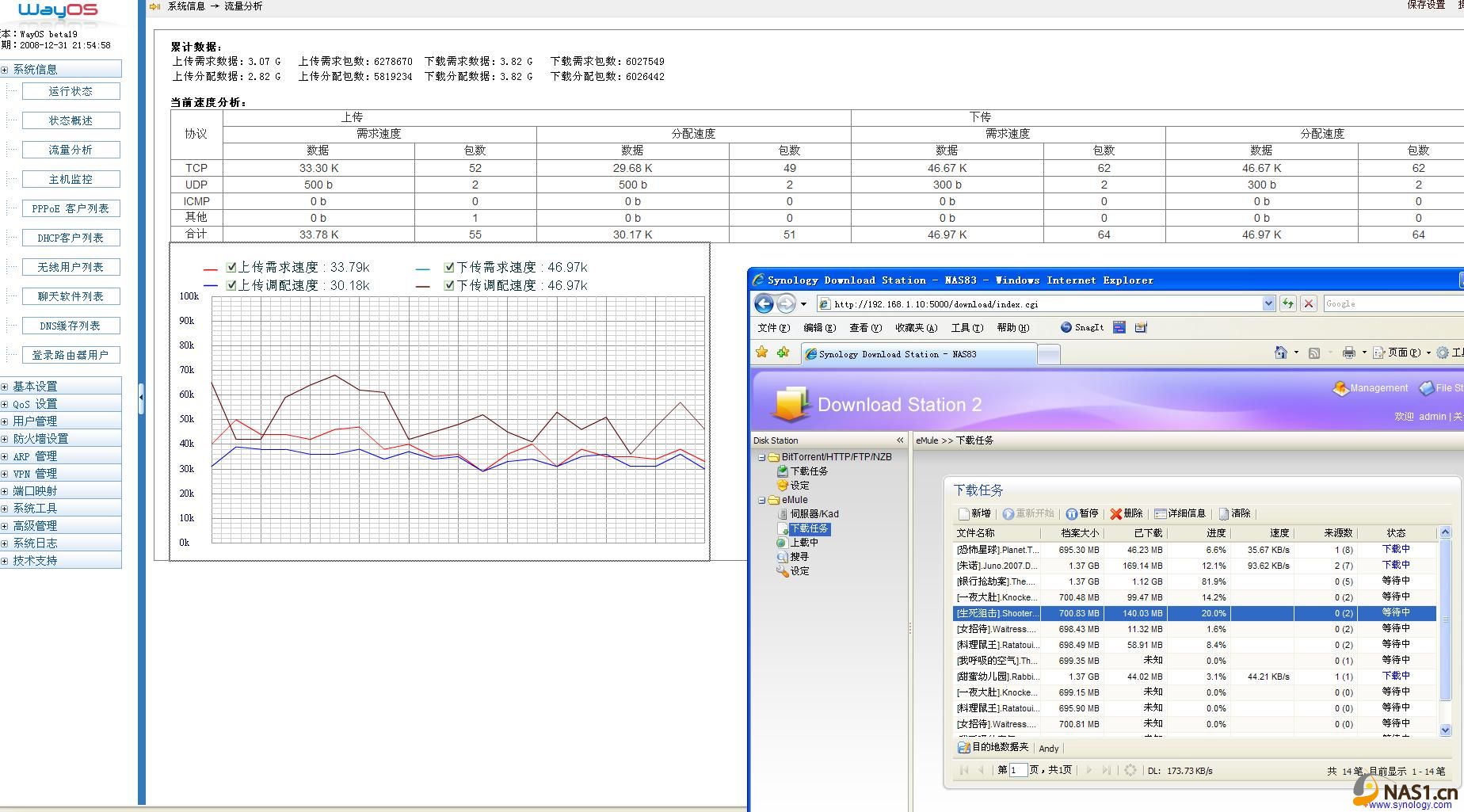Open the 工具(T) menu

tap(966, 328)
